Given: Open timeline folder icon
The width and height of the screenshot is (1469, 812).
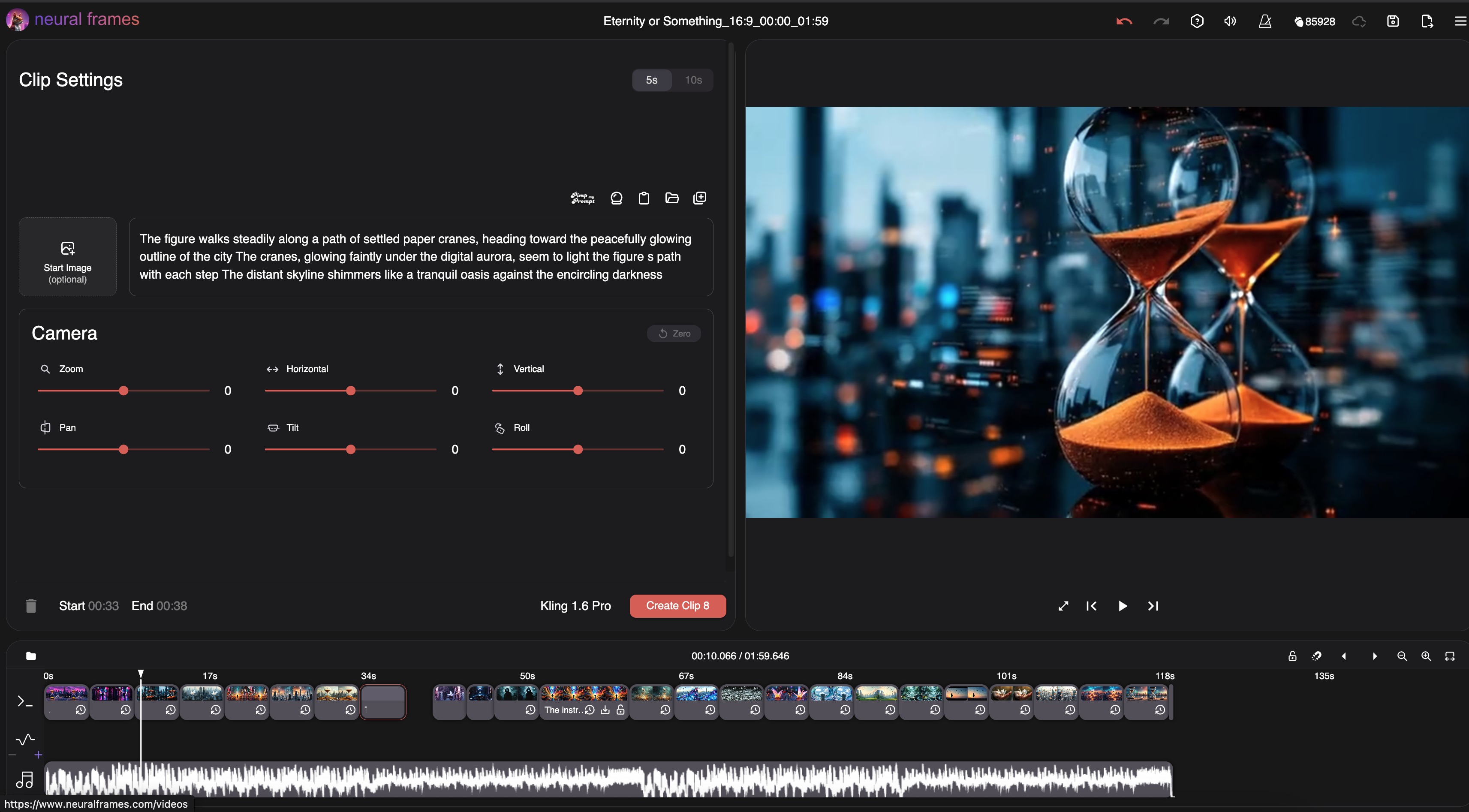Looking at the screenshot, I should pos(31,656).
